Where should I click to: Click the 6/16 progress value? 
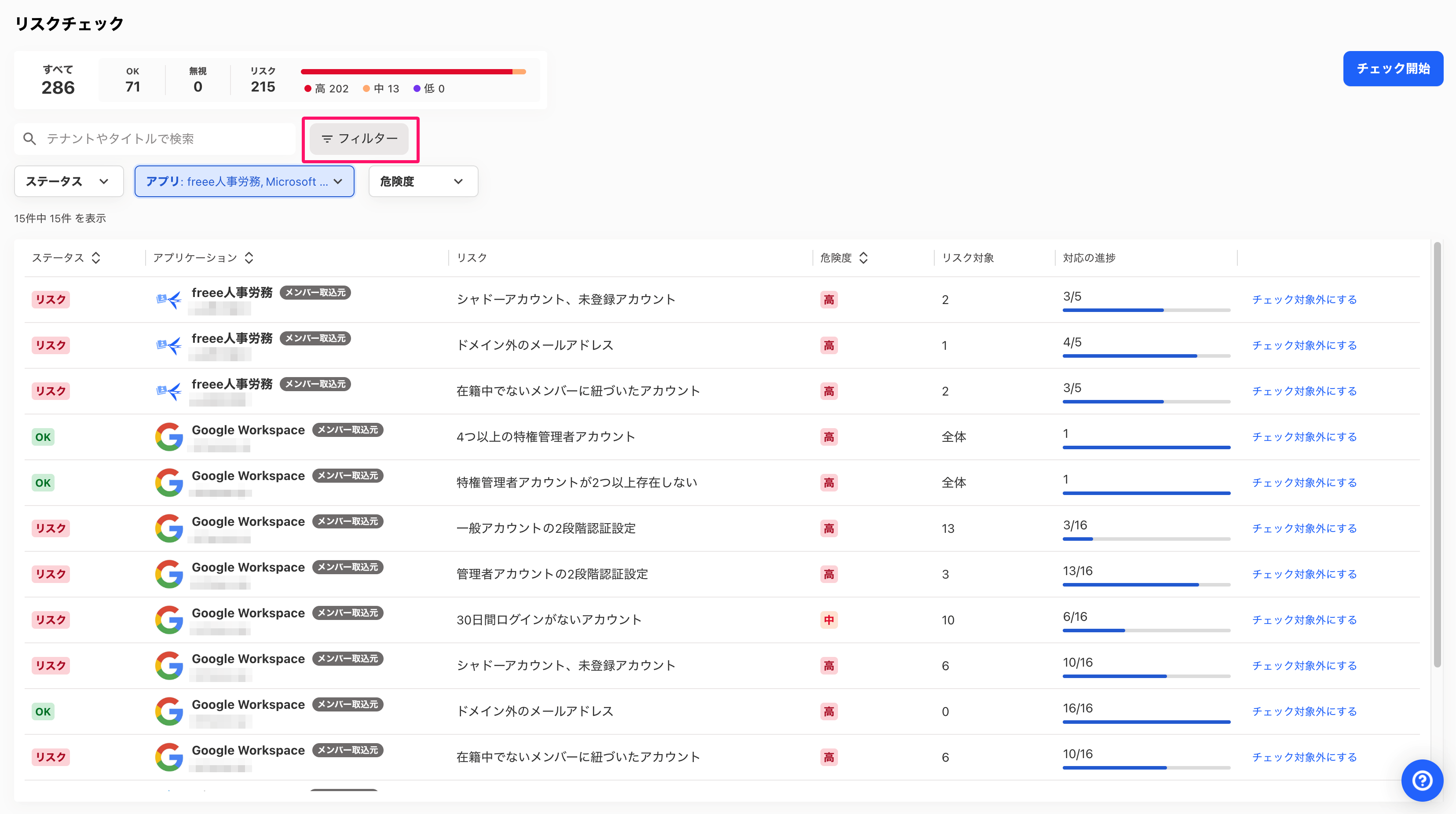[1075, 617]
